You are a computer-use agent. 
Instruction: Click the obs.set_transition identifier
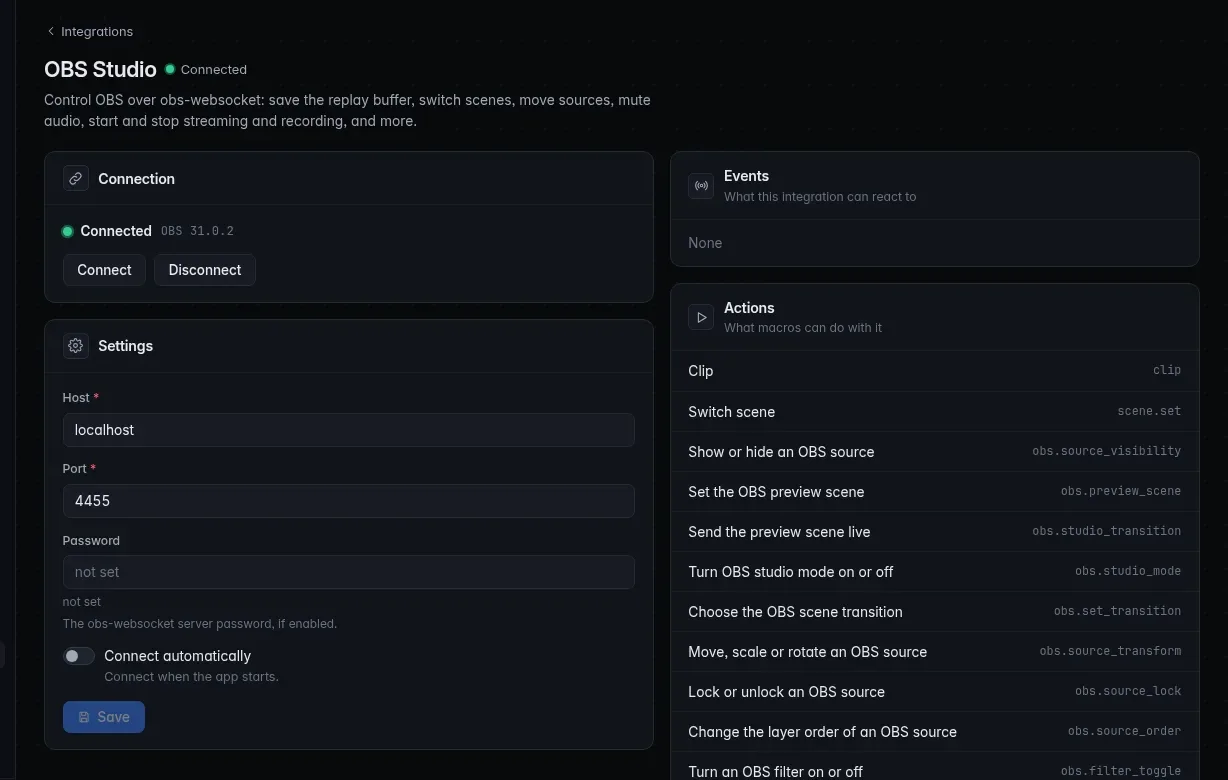click(1117, 611)
